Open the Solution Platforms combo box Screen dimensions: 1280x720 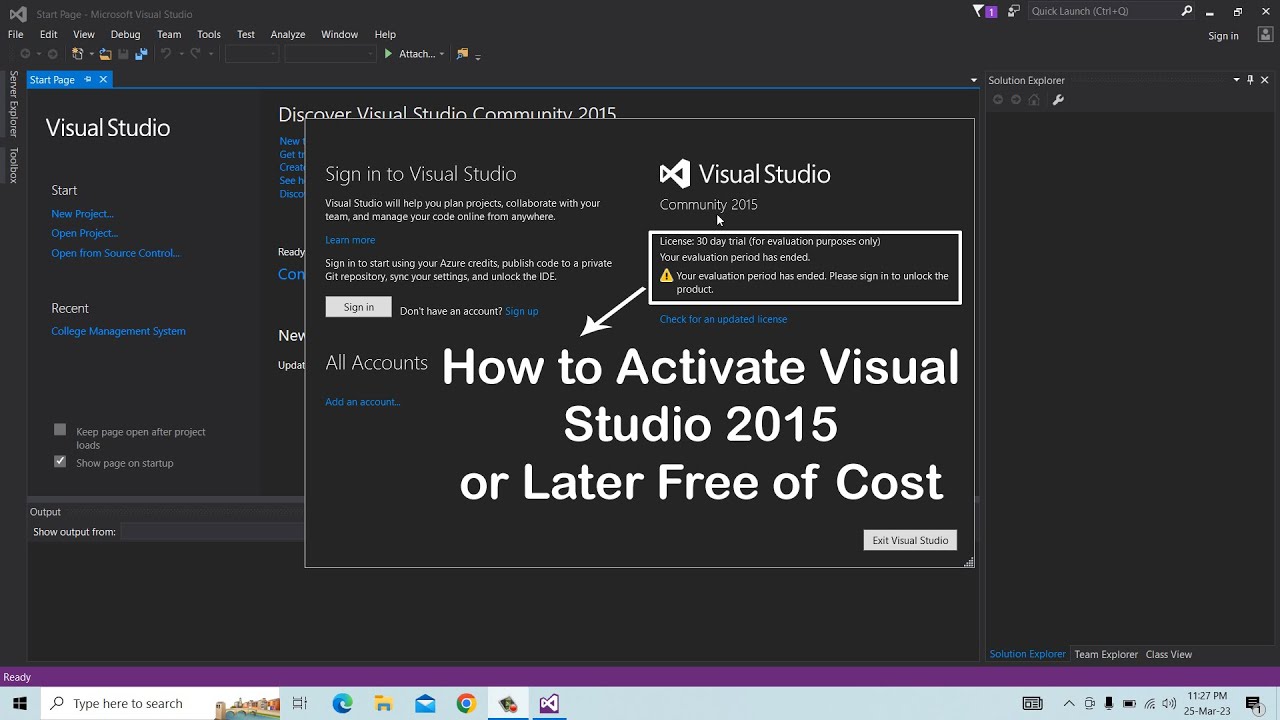(329, 54)
